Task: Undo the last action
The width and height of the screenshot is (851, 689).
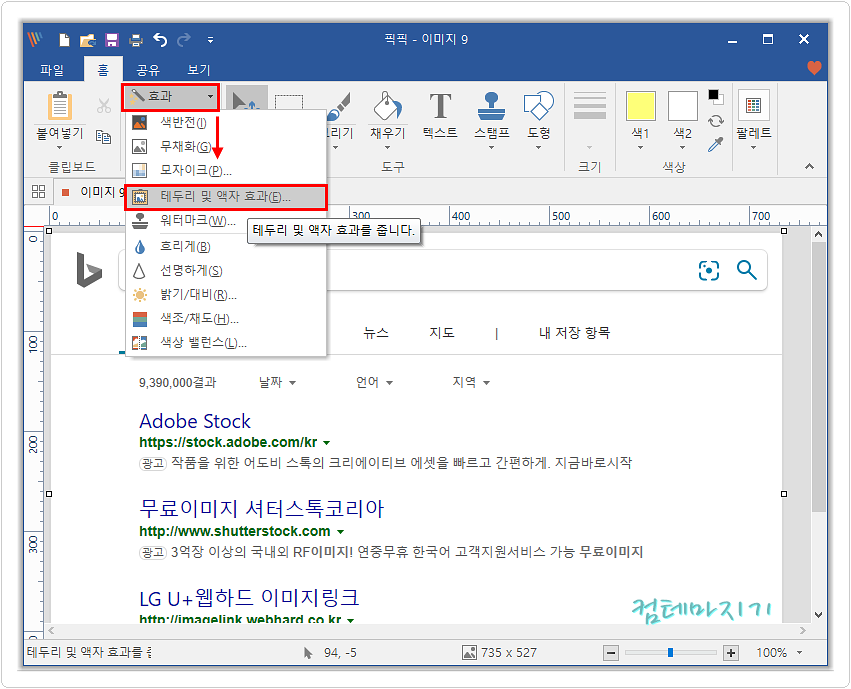Action: [160, 40]
